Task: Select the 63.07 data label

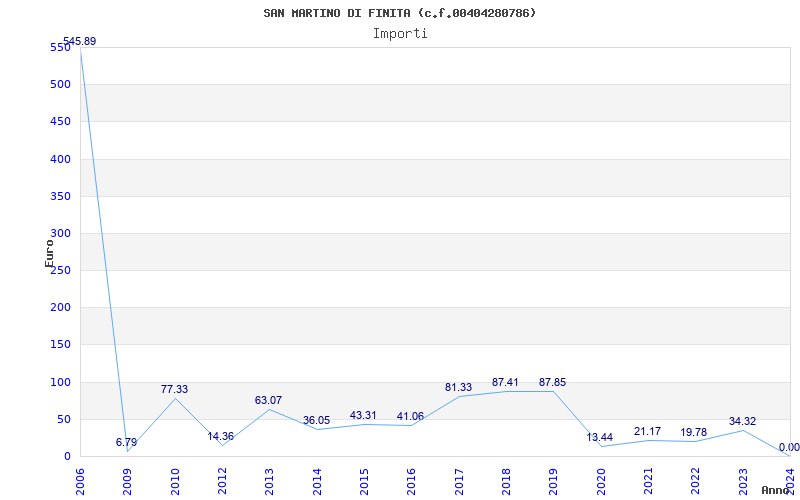Action: [268, 400]
